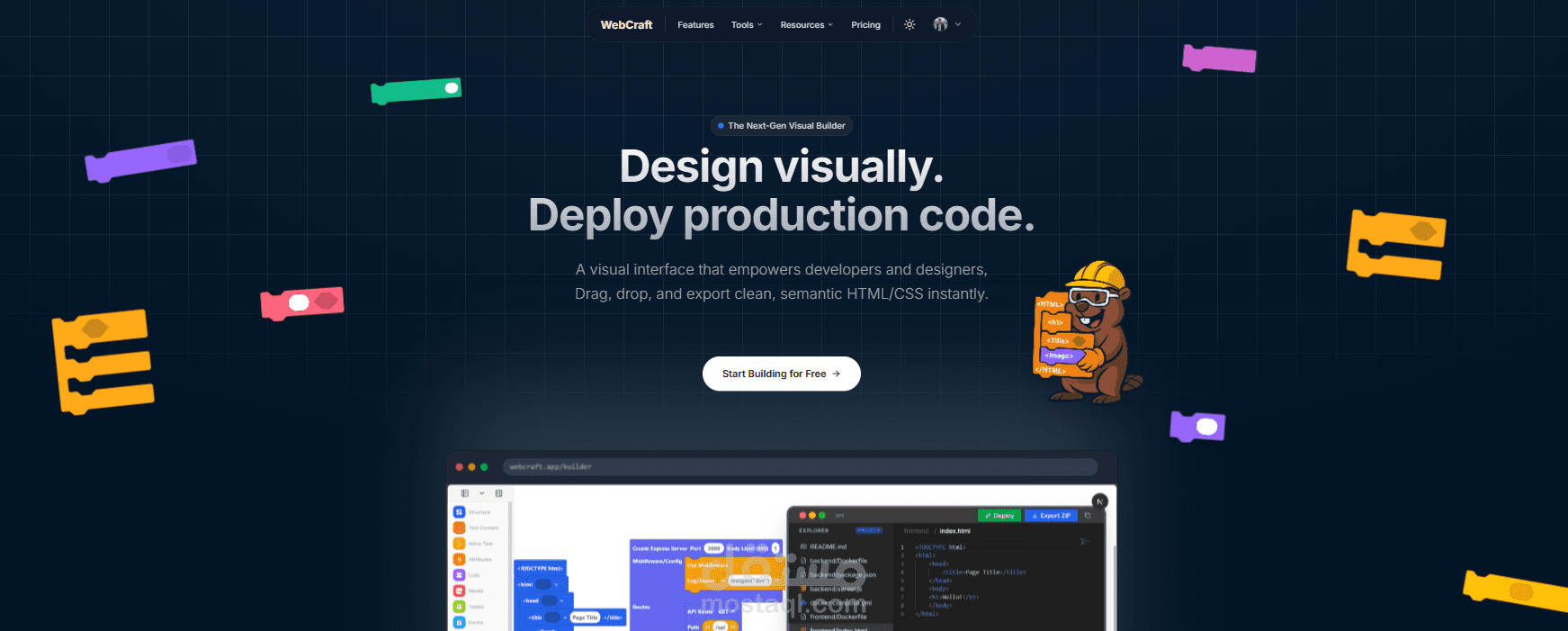Viewport: 1568px width, 631px height.
Task: Open the GET dropdown in the API Route block
Action: pos(725,611)
